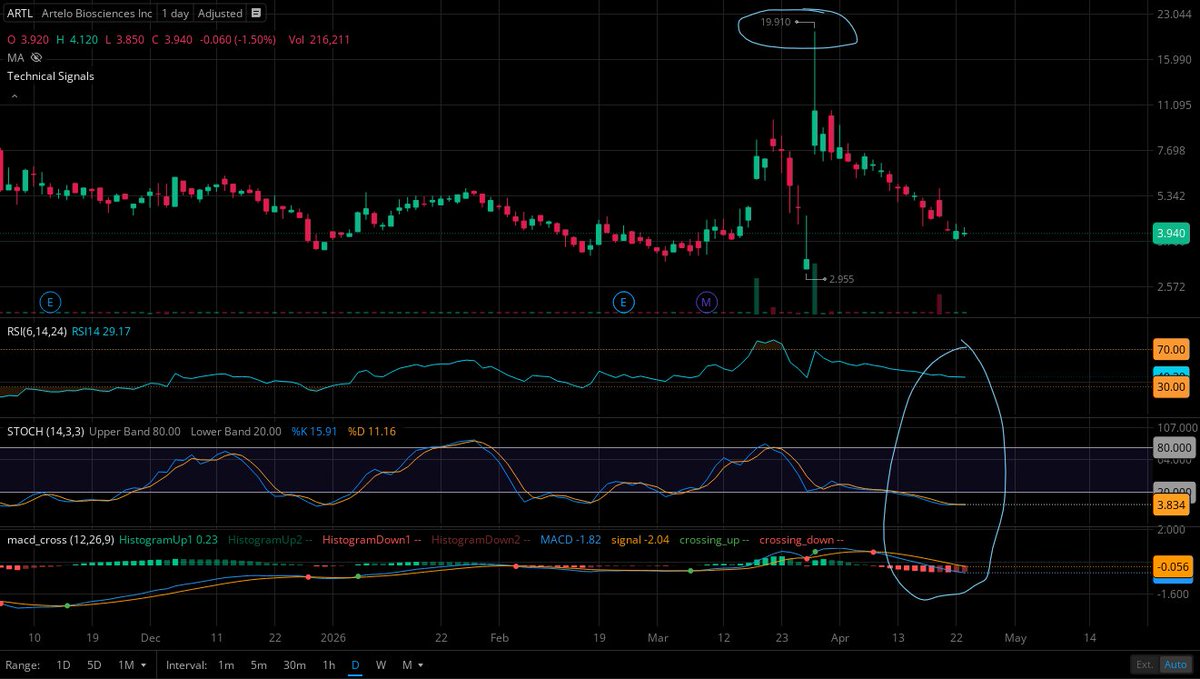This screenshot has width=1200, height=679.
Task: Click the RSI(6,14,24) indicator label
Action: (x=36, y=331)
